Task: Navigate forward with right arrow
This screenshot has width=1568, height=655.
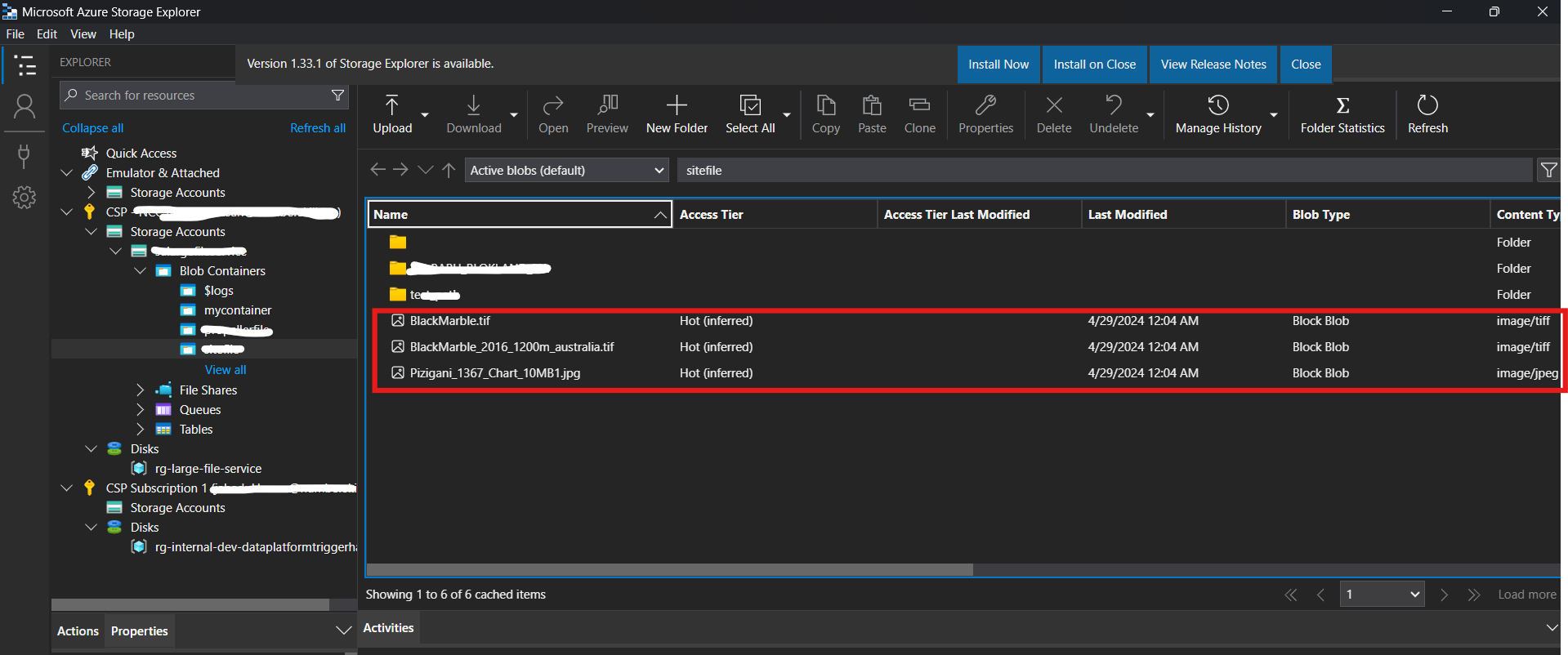Action: (x=400, y=169)
